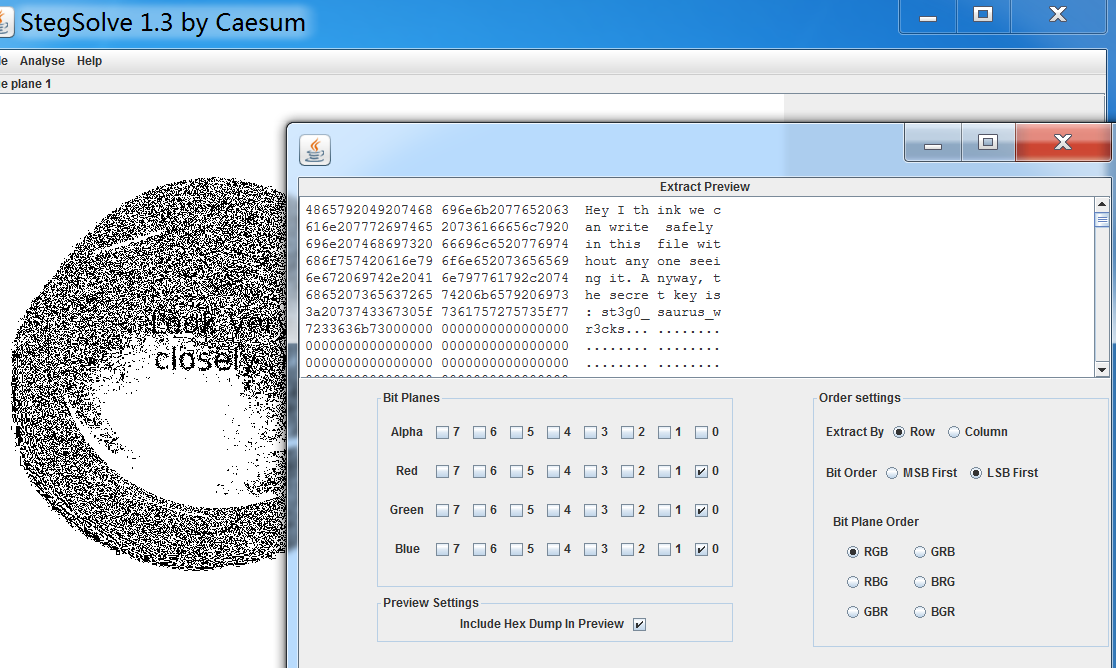Check Alpha bit plane 7
Viewport: 1116px width, 668px height.
tap(443, 433)
